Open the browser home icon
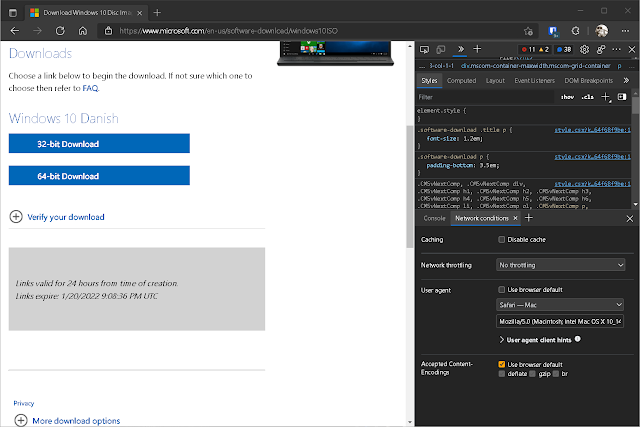The width and height of the screenshot is (640, 427). [x=83, y=31]
